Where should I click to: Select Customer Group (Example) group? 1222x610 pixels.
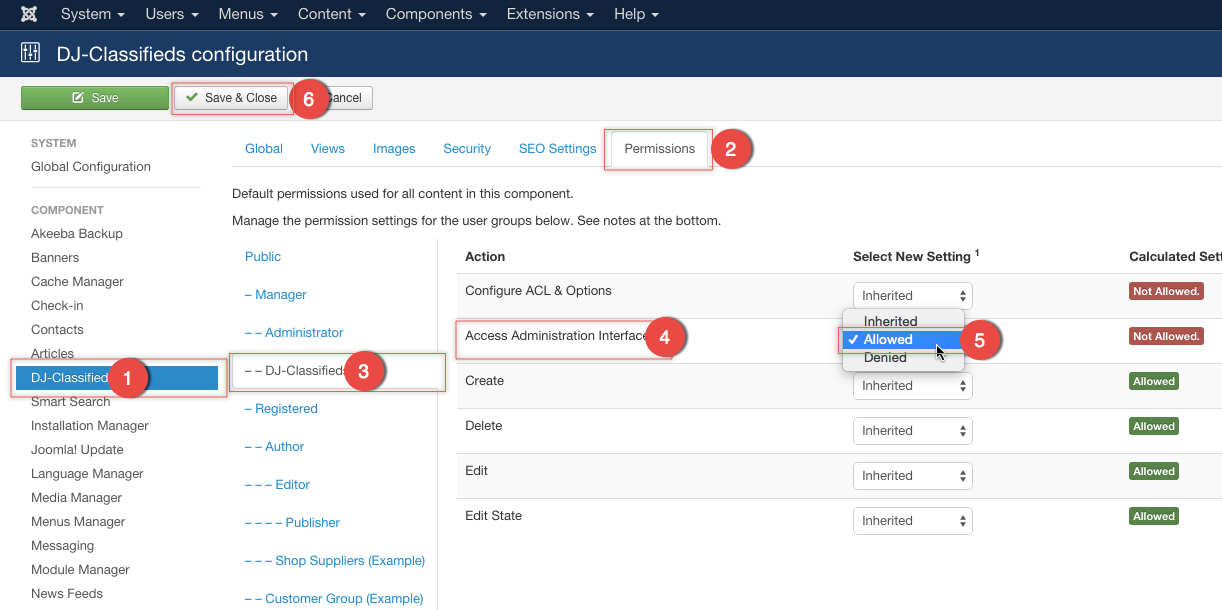click(334, 599)
